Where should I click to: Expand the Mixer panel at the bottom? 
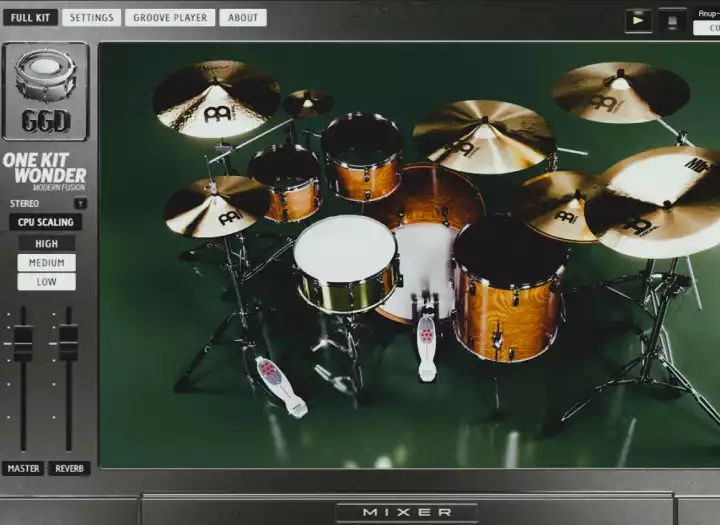407,512
